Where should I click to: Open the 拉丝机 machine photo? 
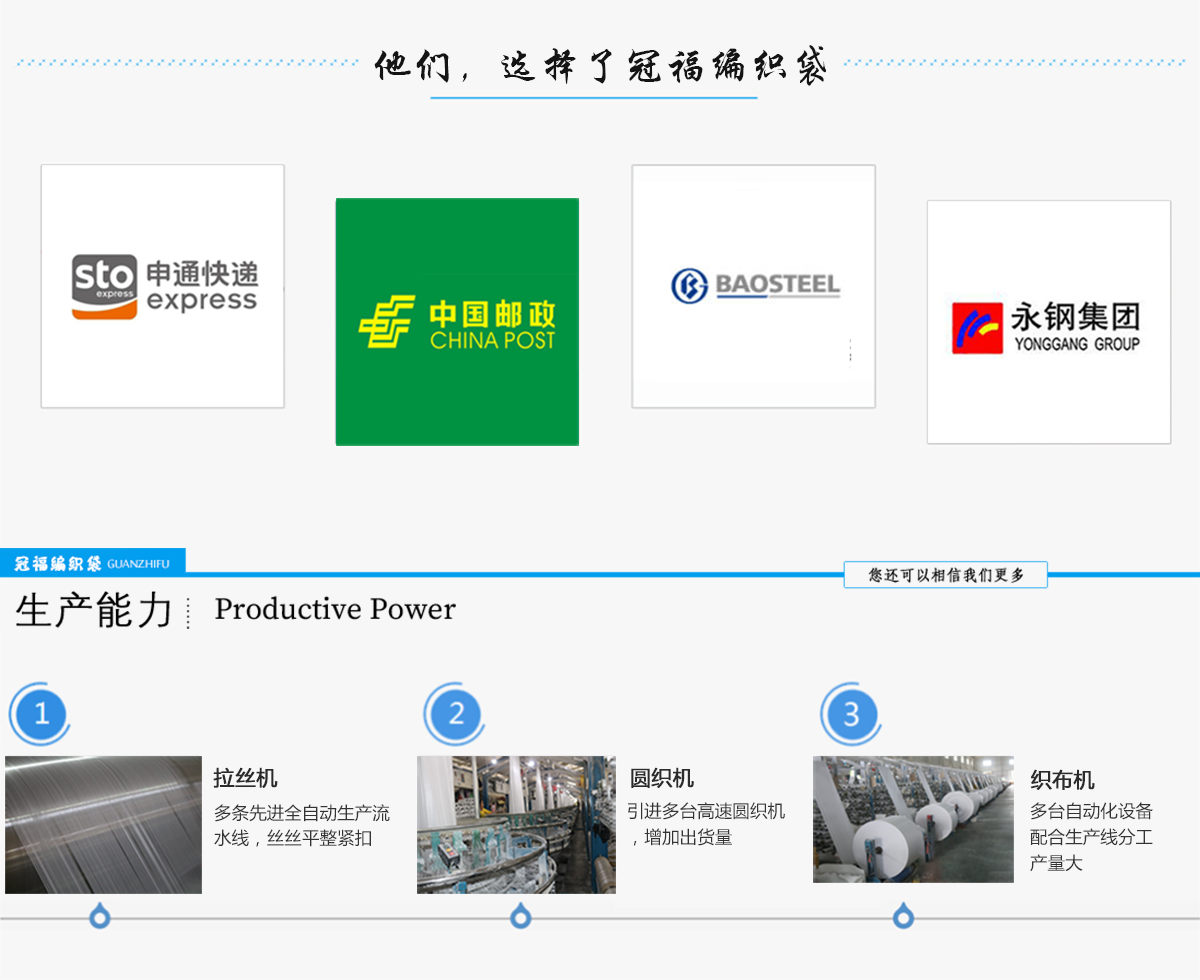pos(103,825)
